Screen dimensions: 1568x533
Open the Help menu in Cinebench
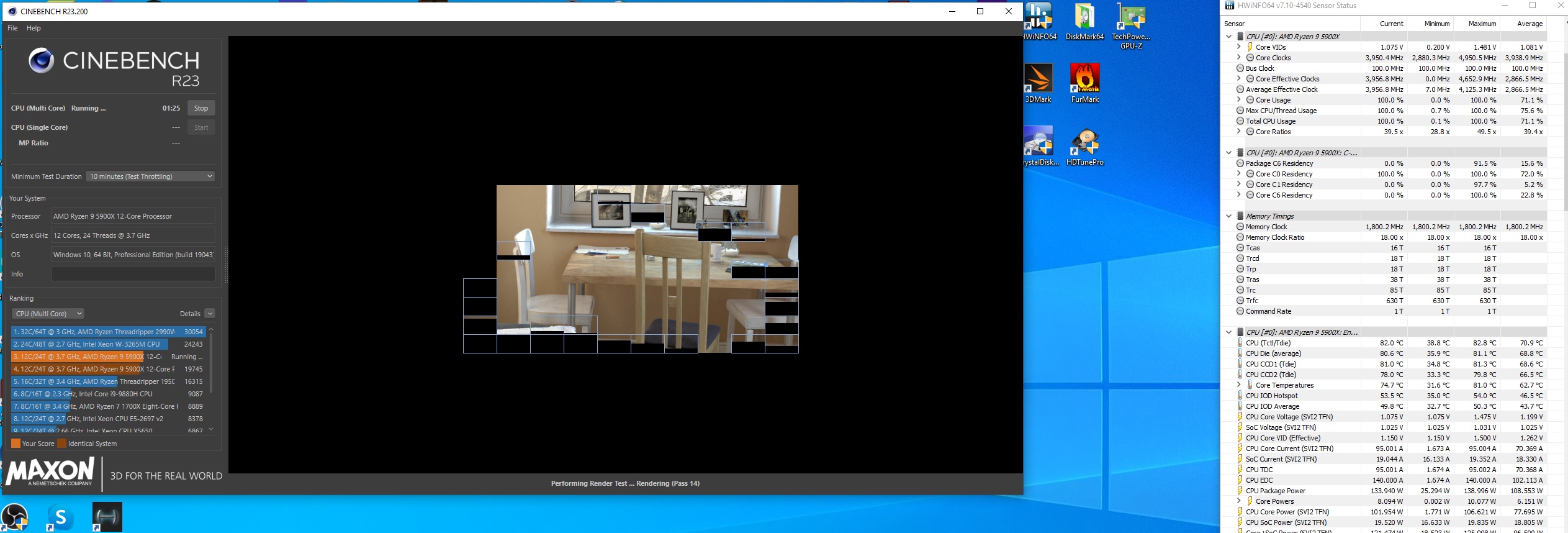(34, 28)
